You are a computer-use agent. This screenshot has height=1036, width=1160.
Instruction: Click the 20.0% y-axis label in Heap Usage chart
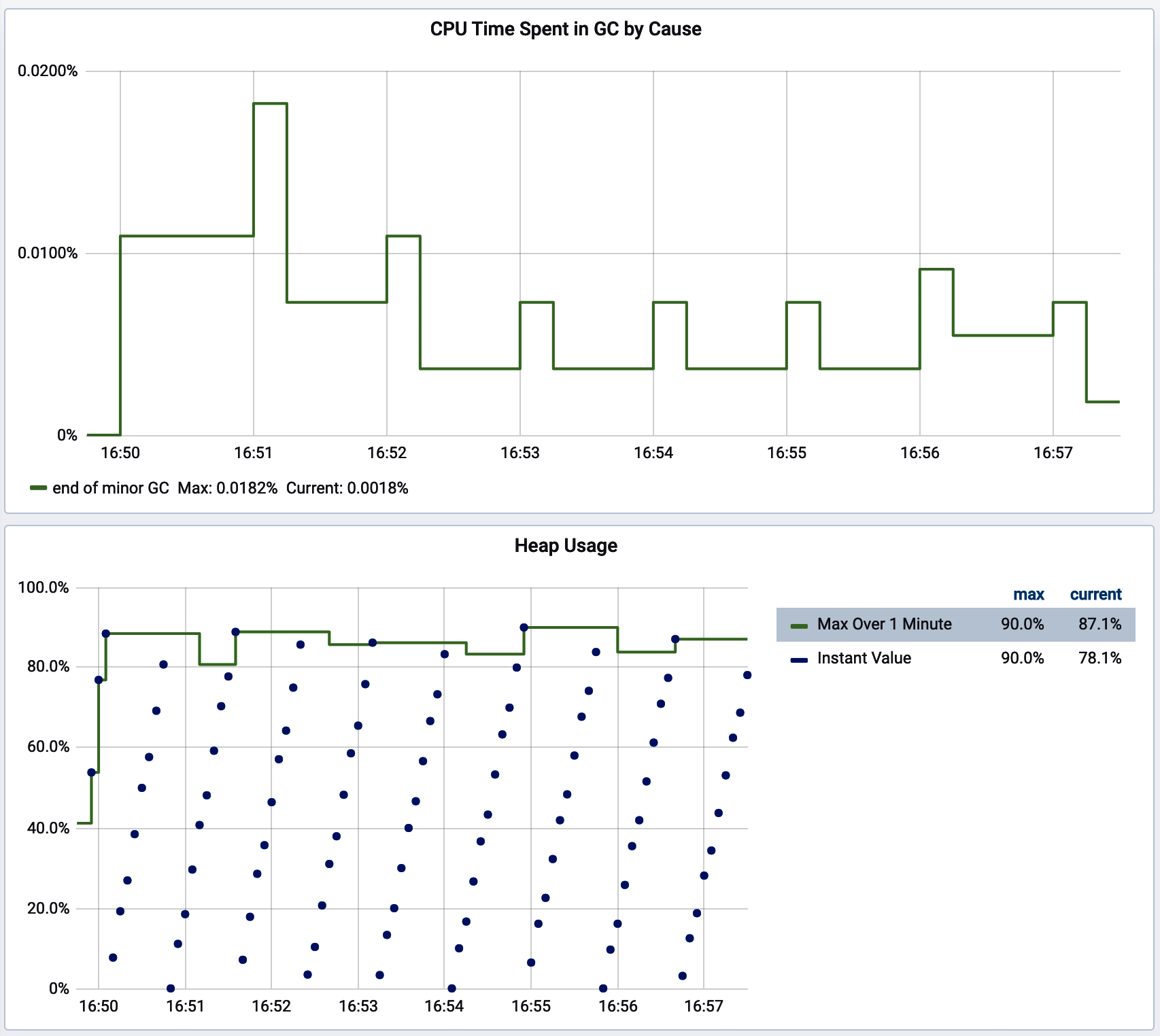pyautogui.click(x=48, y=908)
